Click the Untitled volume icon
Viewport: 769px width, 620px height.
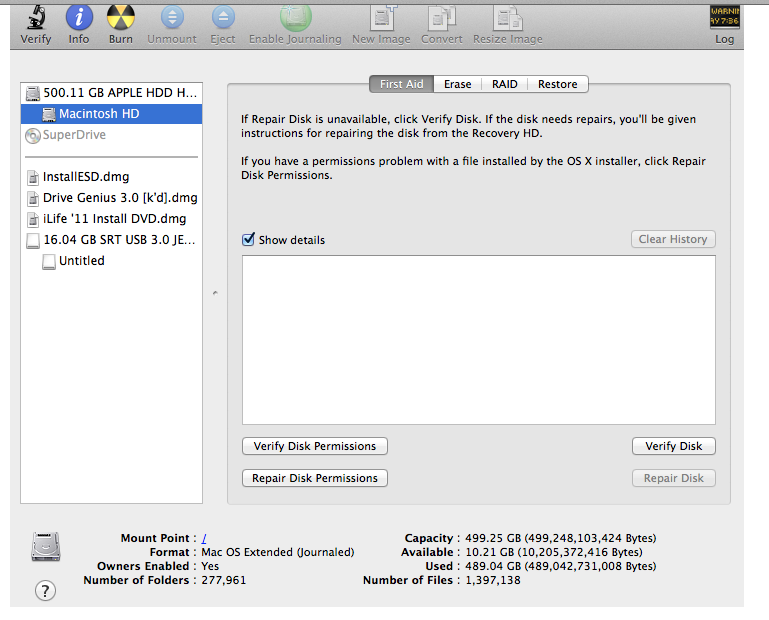tap(49, 261)
